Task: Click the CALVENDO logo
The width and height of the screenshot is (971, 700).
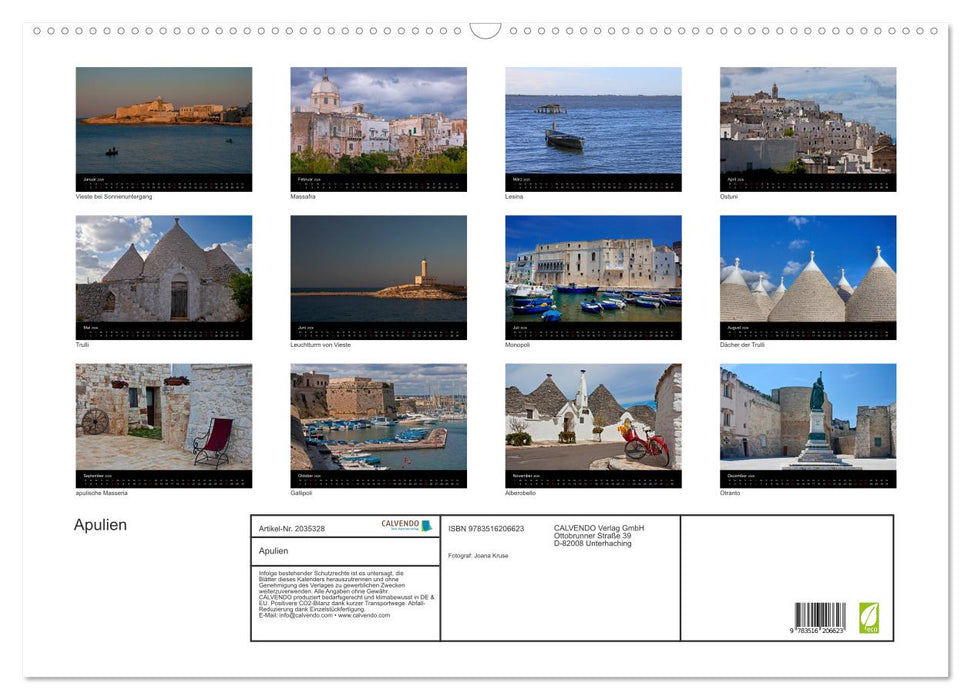Action: point(406,526)
